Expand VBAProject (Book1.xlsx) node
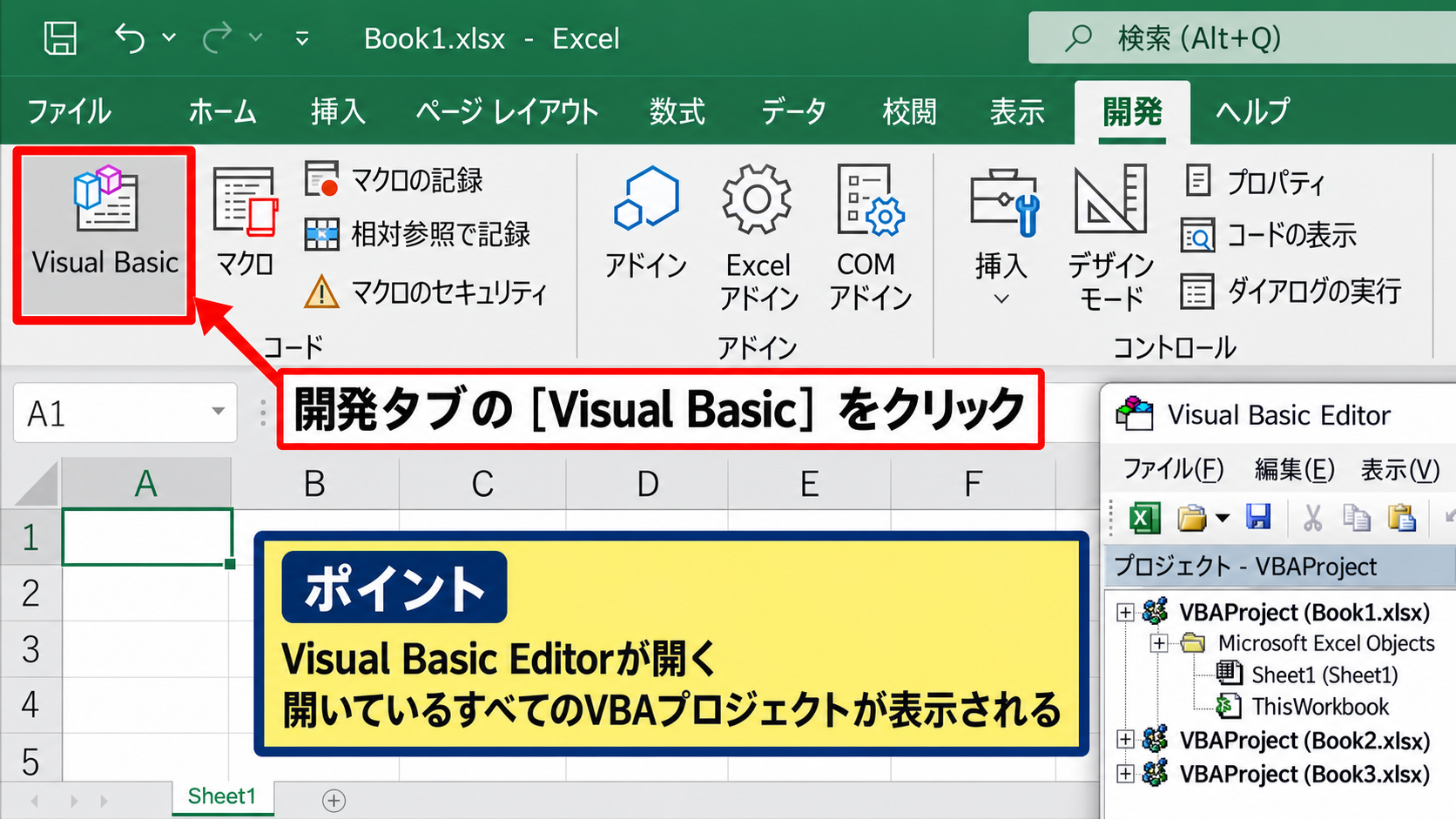Viewport: 1456px width, 819px height. (x=1125, y=613)
